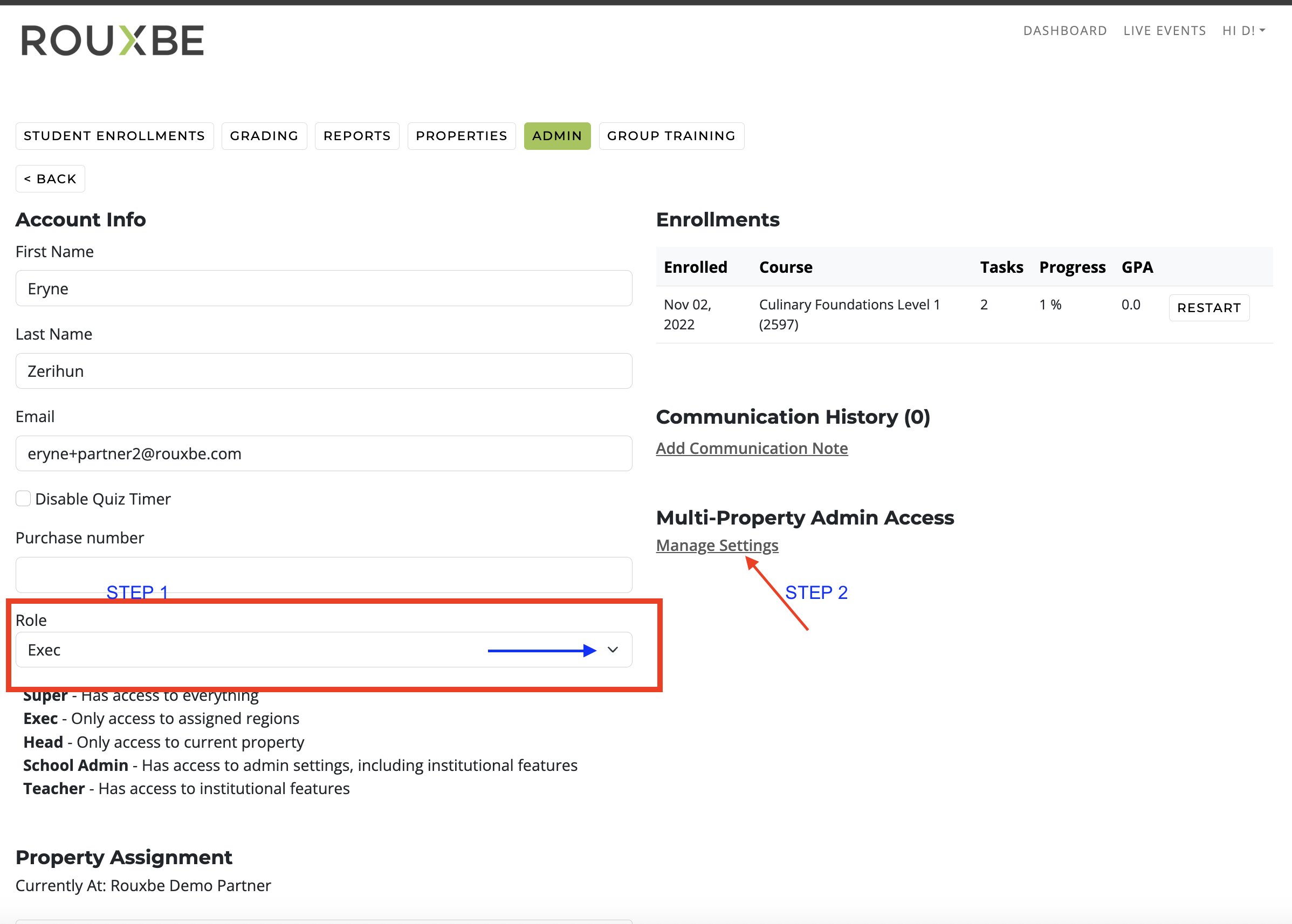Switch to the Grading tab

pos(264,136)
